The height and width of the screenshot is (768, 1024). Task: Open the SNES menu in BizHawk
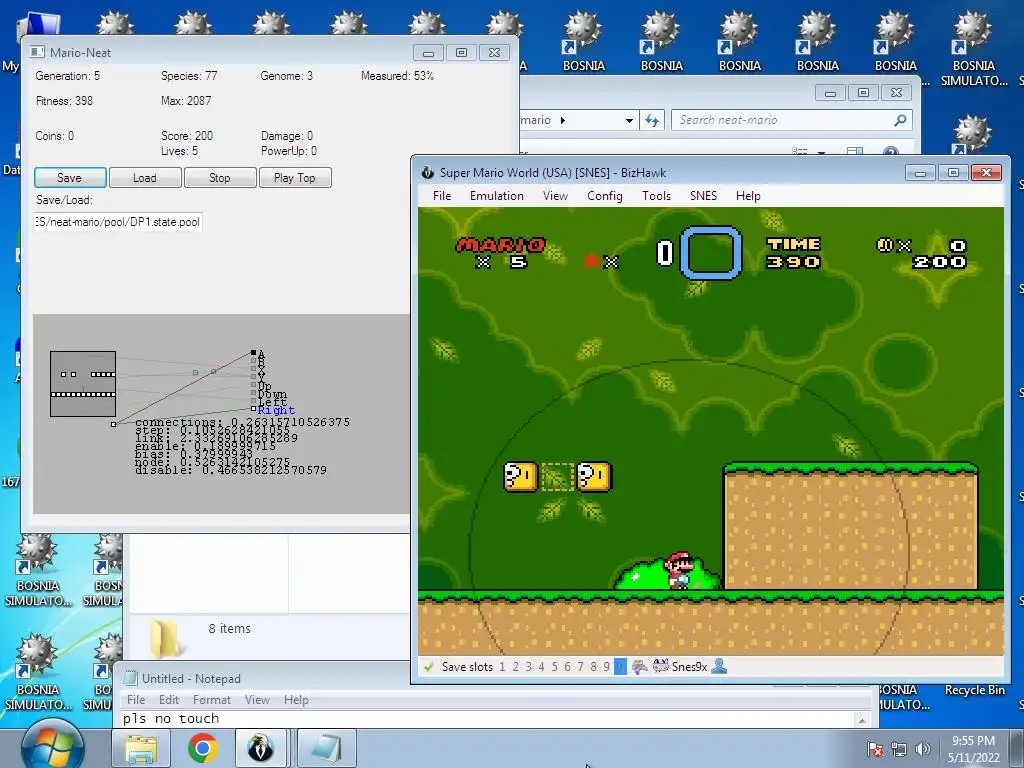(703, 196)
